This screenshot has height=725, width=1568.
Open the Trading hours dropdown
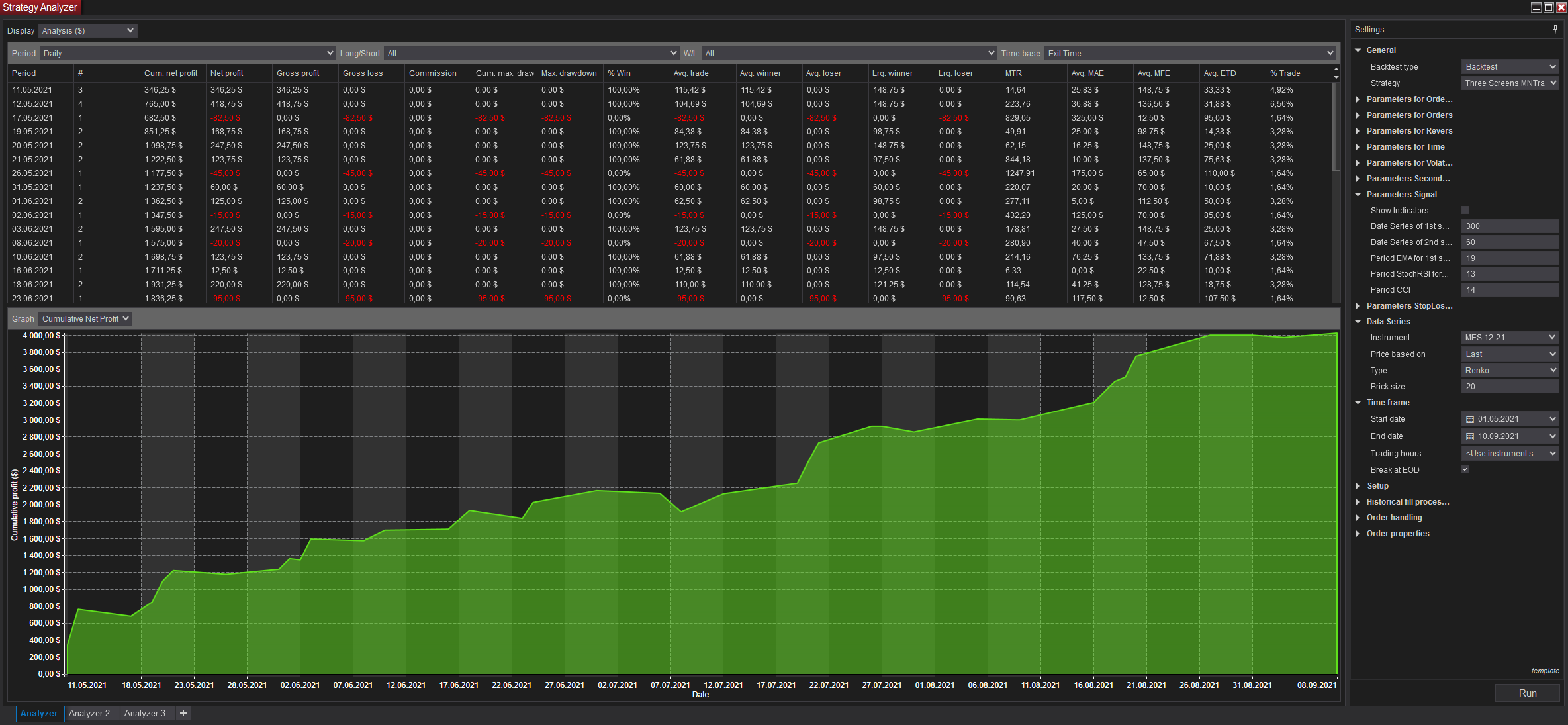1510,453
